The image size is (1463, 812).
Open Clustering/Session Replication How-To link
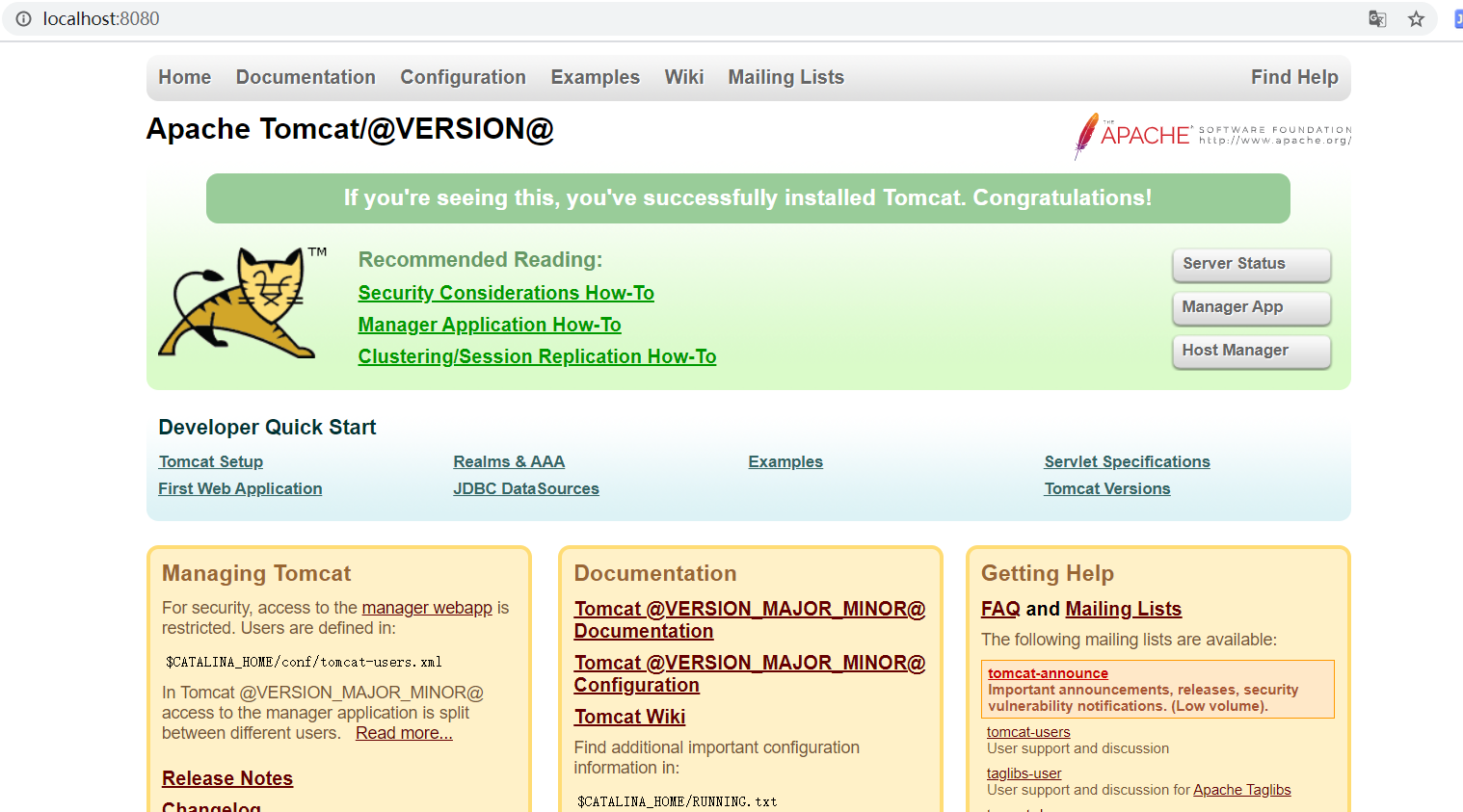tap(537, 356)
